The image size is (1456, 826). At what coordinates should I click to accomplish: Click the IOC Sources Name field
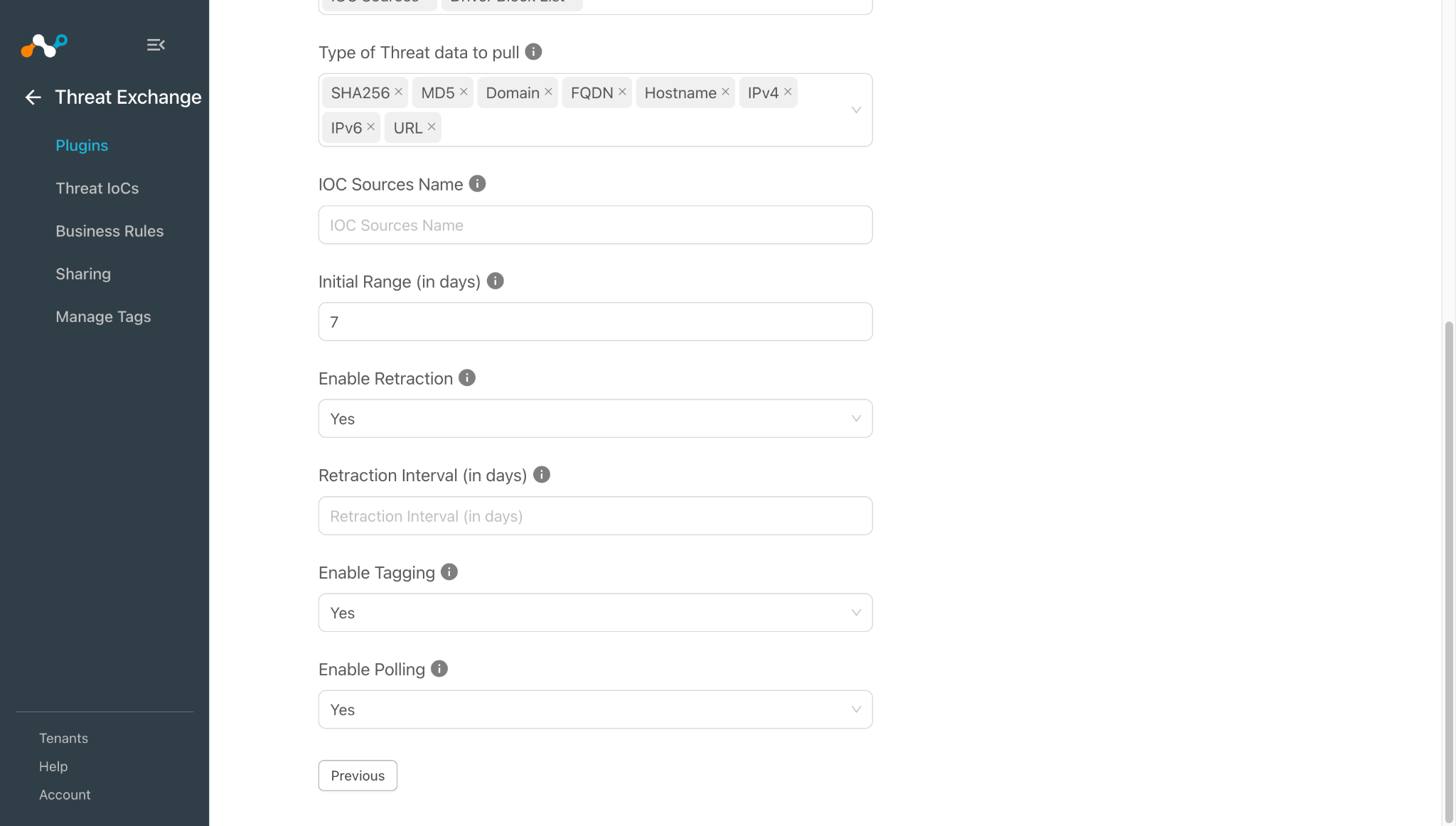[x=595, y=225]
